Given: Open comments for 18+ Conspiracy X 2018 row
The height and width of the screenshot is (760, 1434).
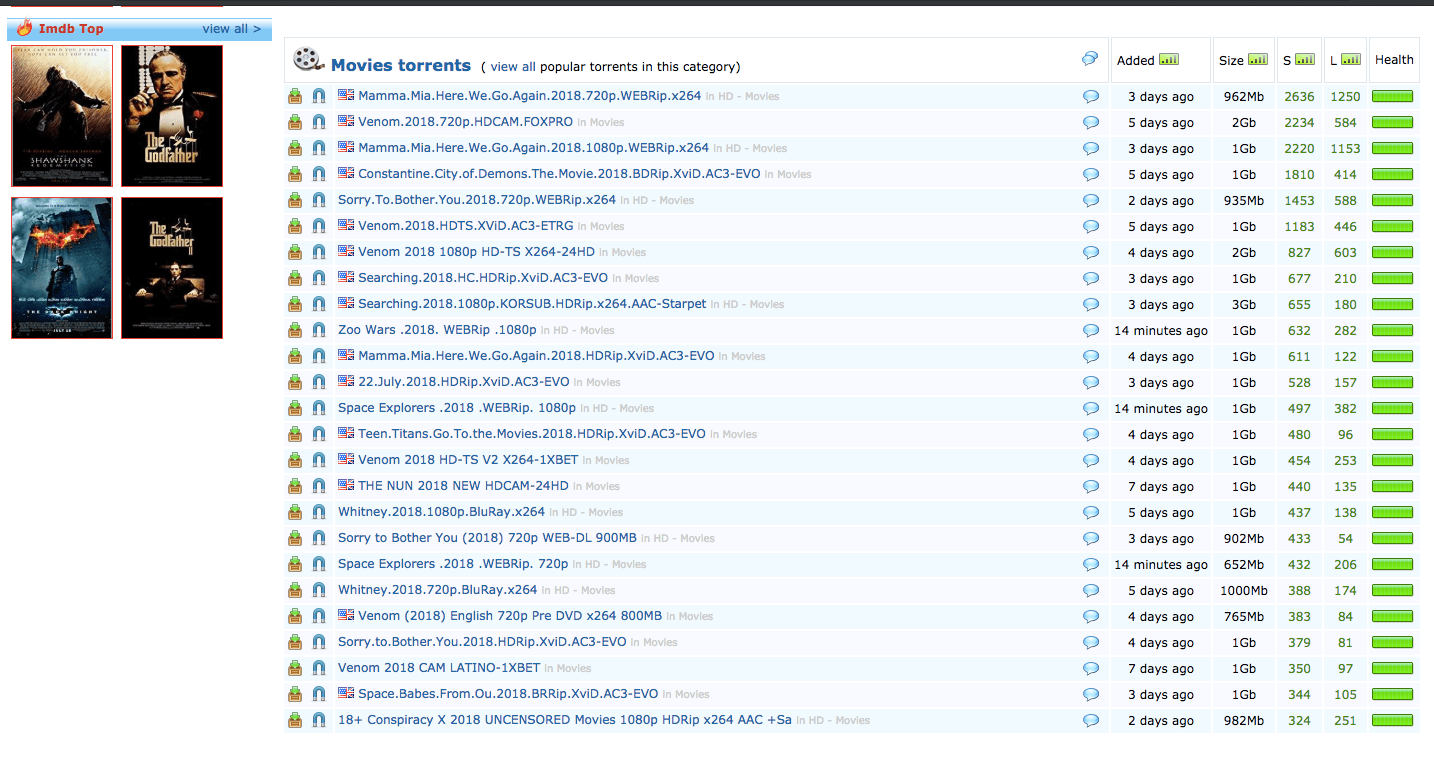Looking at the screenshot, I should pyautogui.click(x=1091, y=720).
